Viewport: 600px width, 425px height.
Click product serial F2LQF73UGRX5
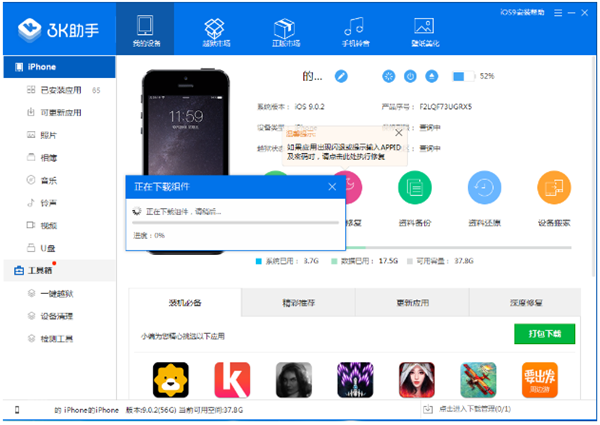445,107
